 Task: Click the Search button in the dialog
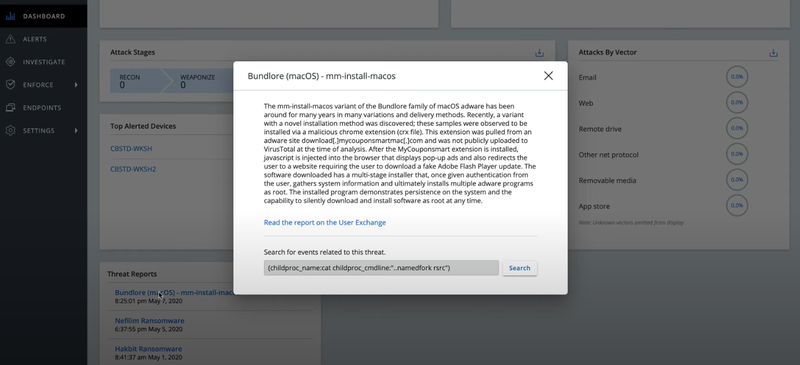pyautogui.click(x=519, y=268)
